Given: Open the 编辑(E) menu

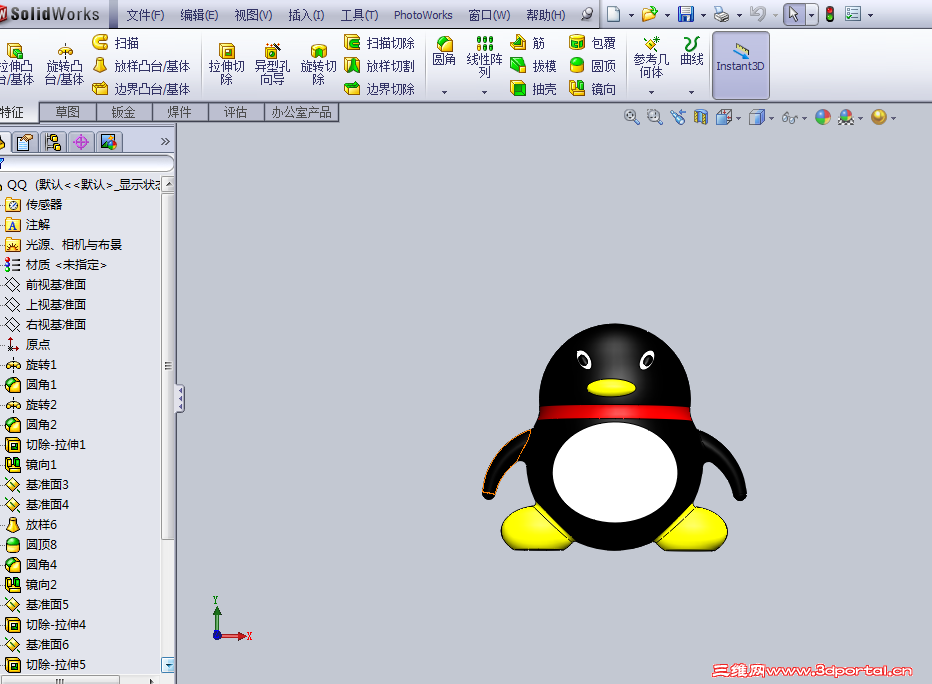Looking at the screenshot, I should pyautogui.click(x=199, y=15).
